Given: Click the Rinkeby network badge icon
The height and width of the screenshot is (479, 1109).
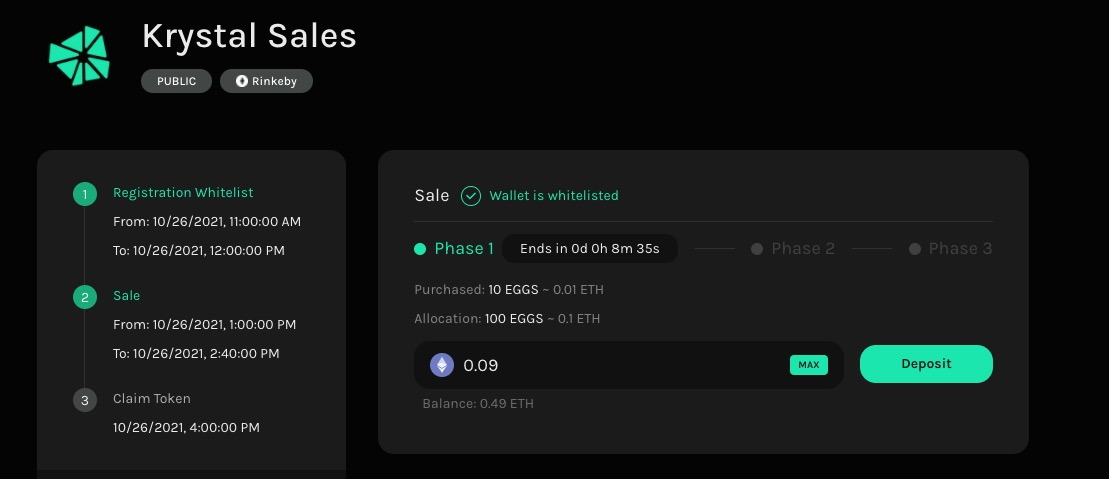Looking at the screenshot, I should tap(242, 81).
